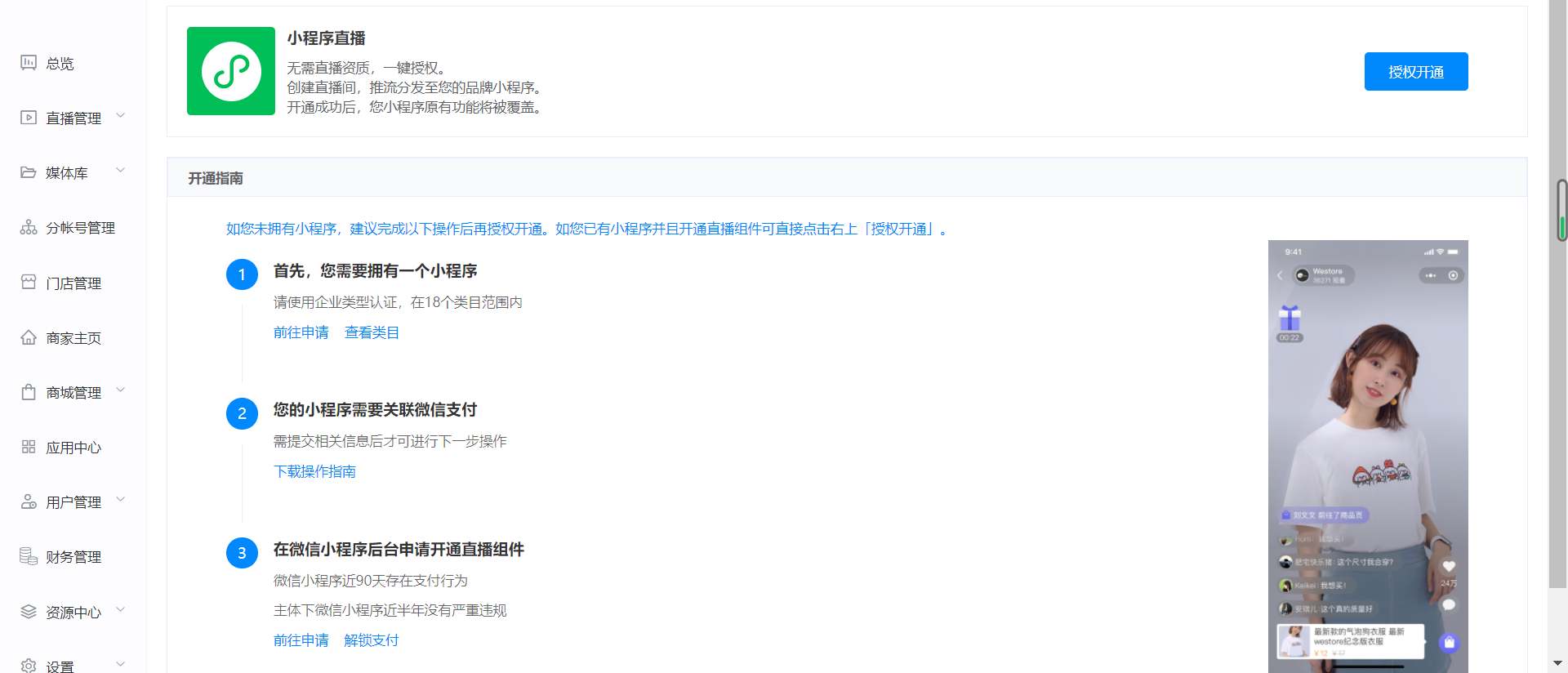The height and width of the screenshot is (673, 1568).
Task: Open the 商家主页 menu item
Action: pyautogui.click(x=73, y=338)
